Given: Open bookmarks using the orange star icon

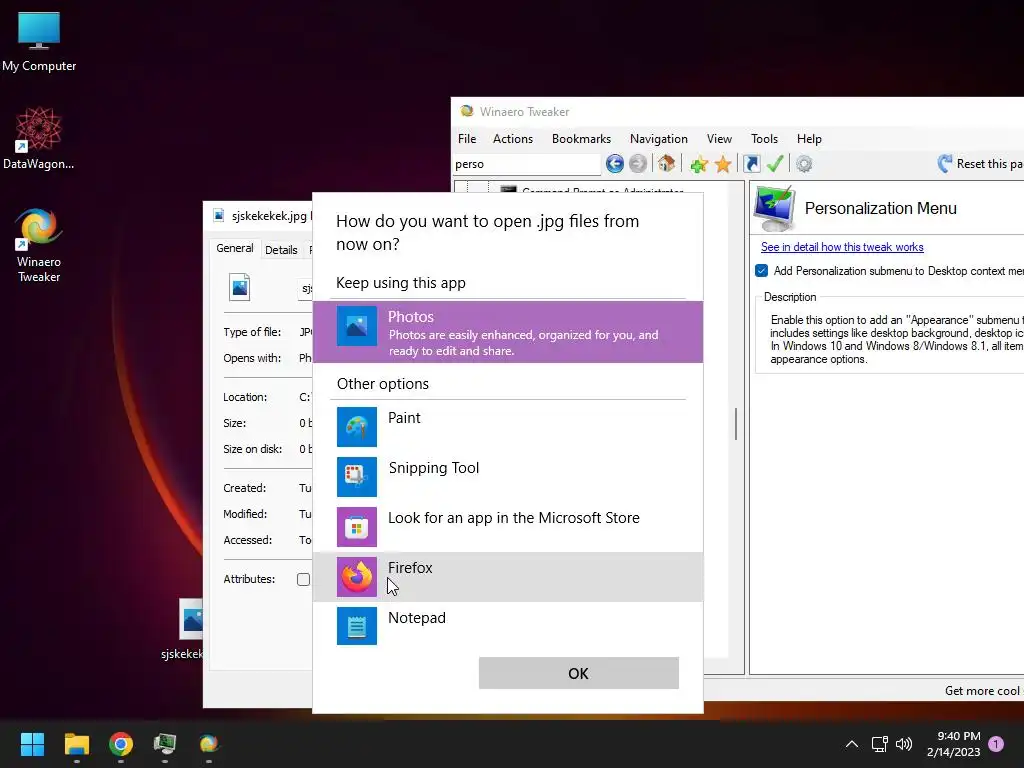Looking at the screenshot, I should pos(723,164).
